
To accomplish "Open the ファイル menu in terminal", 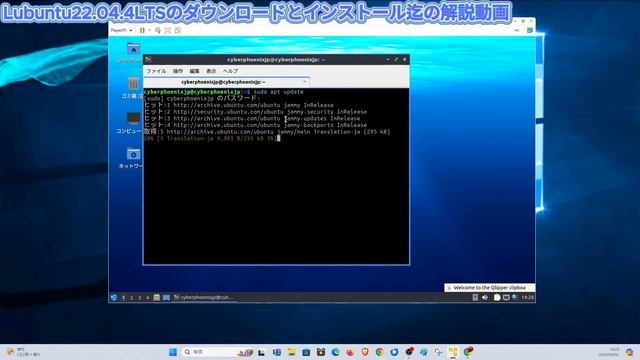I will [x=156, y=71].
